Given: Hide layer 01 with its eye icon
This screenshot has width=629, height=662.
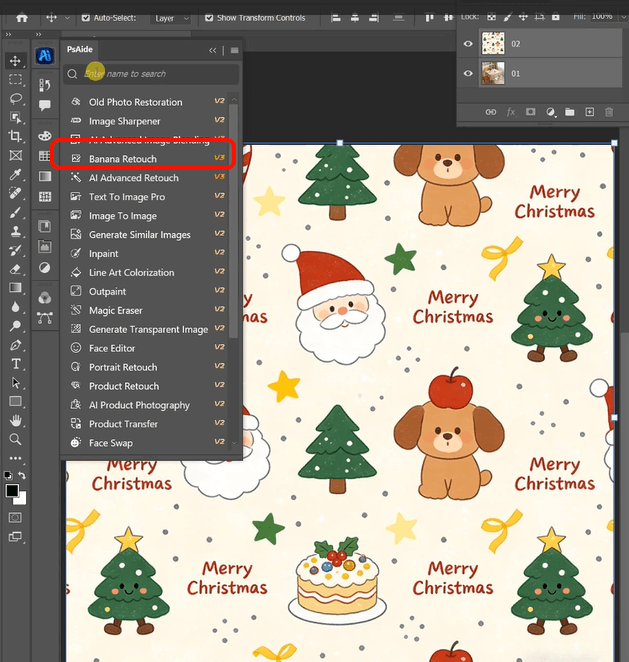Looking at the screenshot, I should 468,73.
